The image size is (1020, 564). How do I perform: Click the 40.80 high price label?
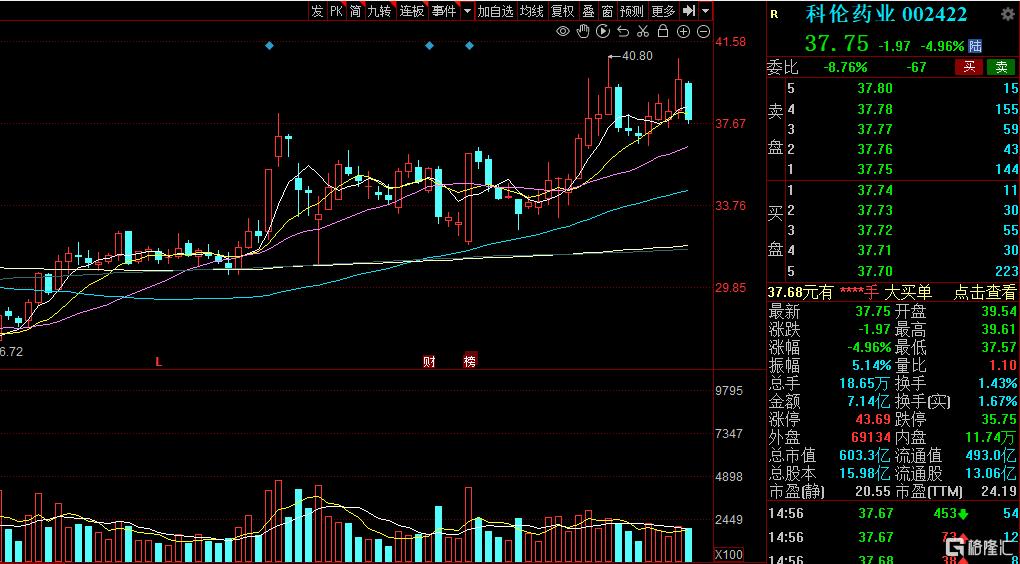[x=637, y=56]
